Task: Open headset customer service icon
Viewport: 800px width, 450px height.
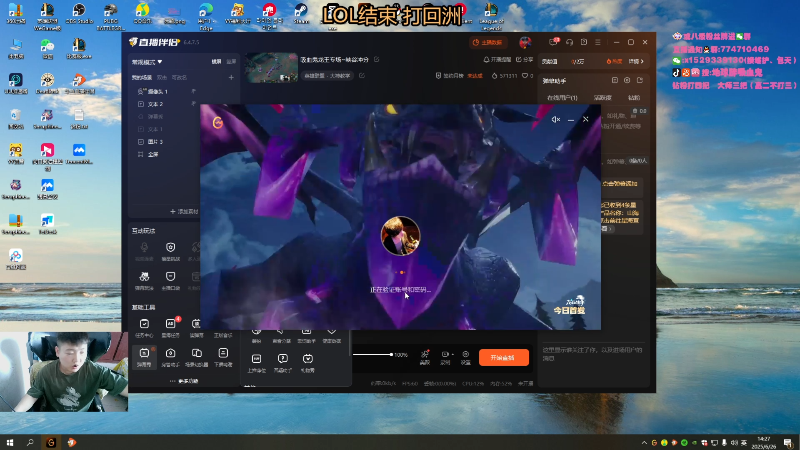Action: click(x=569, y=42)
